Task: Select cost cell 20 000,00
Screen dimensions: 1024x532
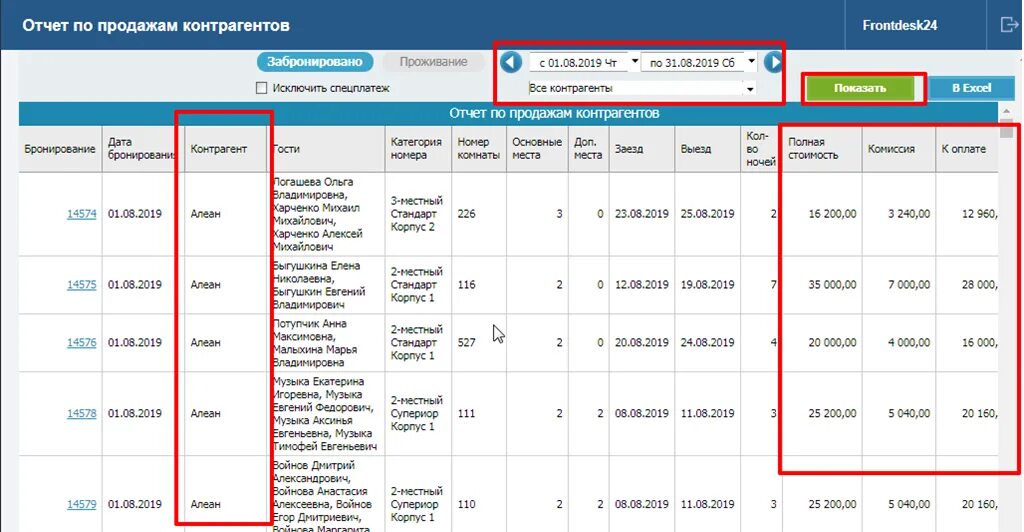Action: point(822,343)
